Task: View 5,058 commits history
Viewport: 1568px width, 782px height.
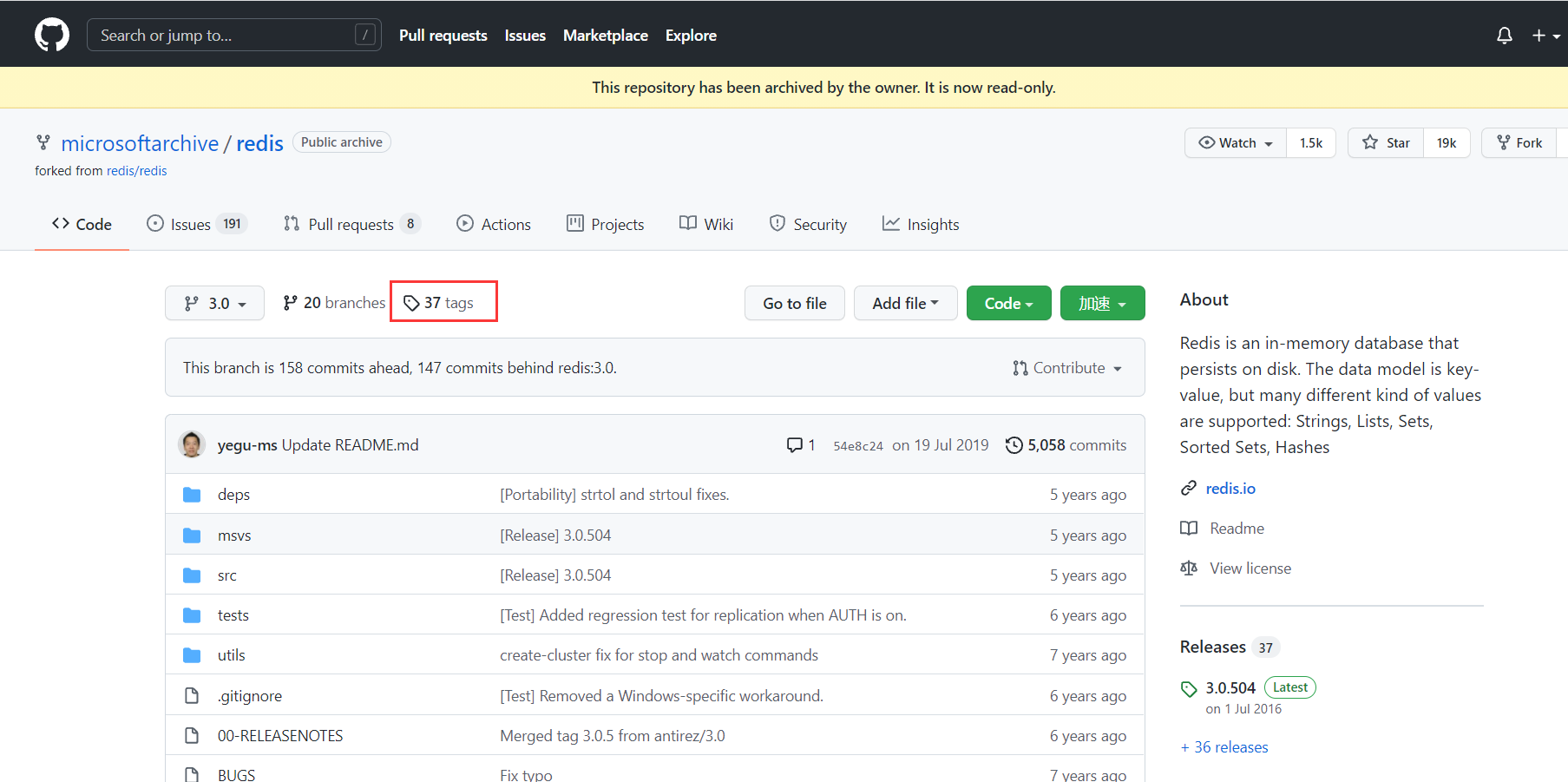Action: 1077,445
